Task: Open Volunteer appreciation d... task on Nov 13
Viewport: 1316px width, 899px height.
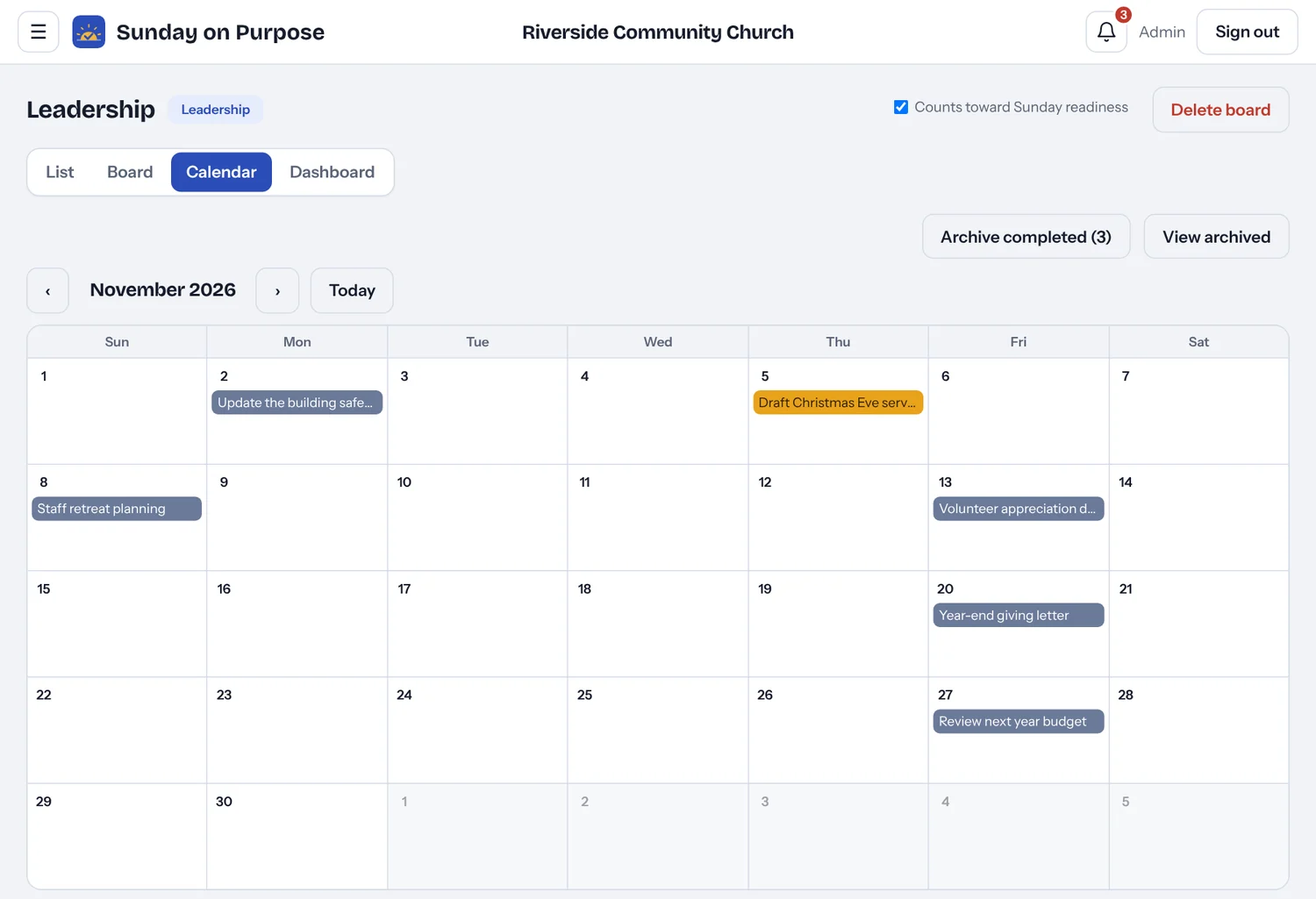Action: (1018, 509)
